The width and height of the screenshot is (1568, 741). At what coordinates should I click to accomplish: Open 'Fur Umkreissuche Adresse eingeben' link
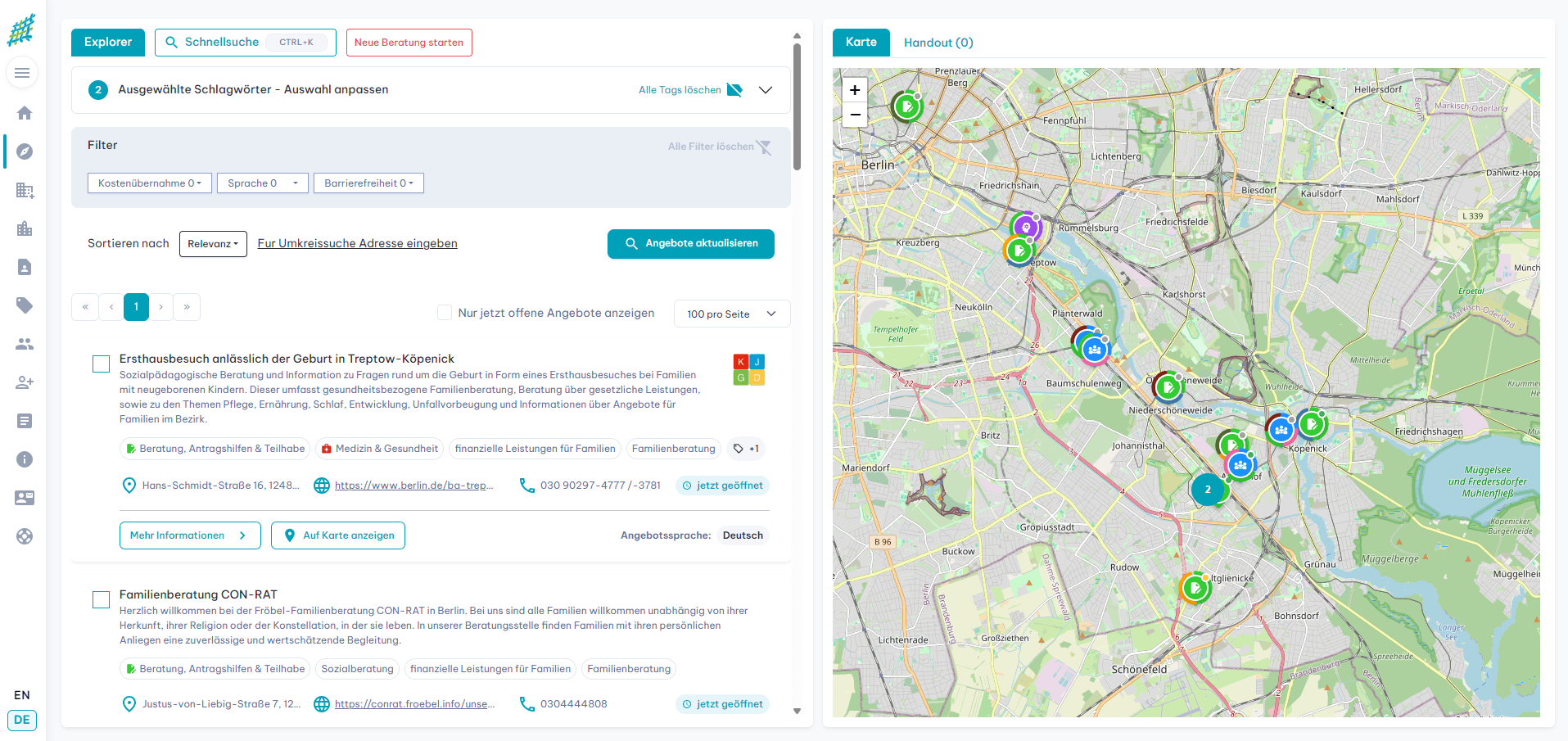coord(358,244)
